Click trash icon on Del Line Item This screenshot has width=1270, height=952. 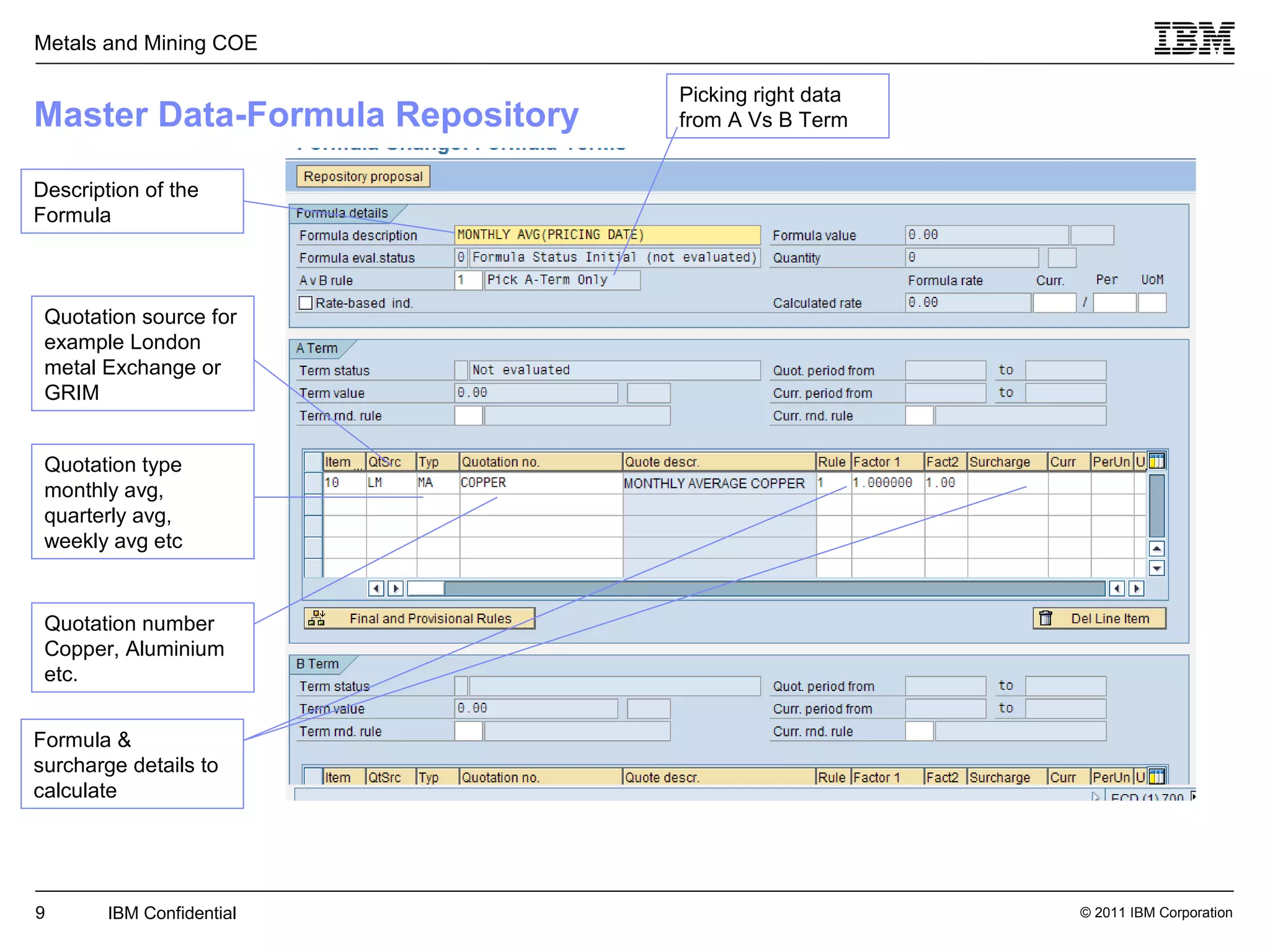(x=1046, y=618)
